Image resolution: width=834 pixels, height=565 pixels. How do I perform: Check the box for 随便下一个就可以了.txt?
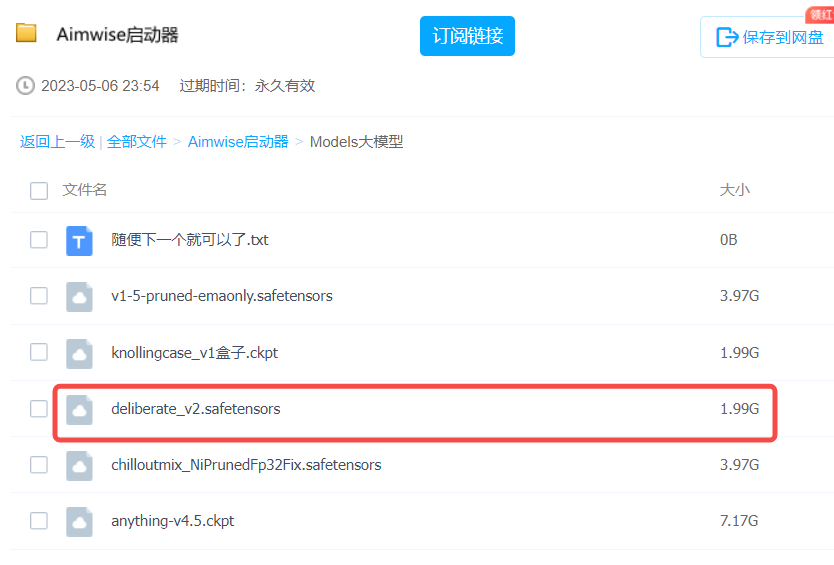point(39,239)
